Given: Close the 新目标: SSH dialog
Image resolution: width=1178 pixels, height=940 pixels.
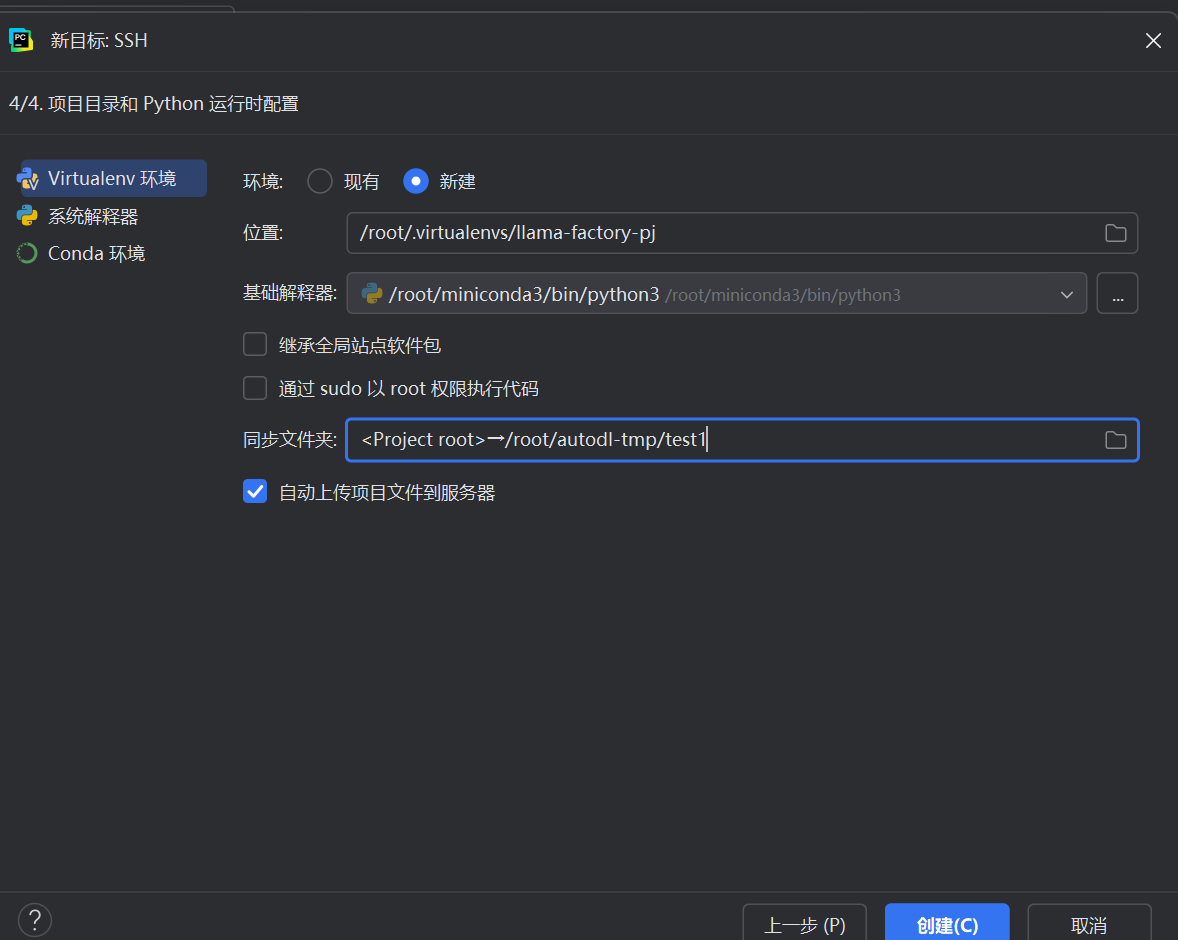Looking at the screenshot, I should pyautogui.click(x=1153, y=41).
